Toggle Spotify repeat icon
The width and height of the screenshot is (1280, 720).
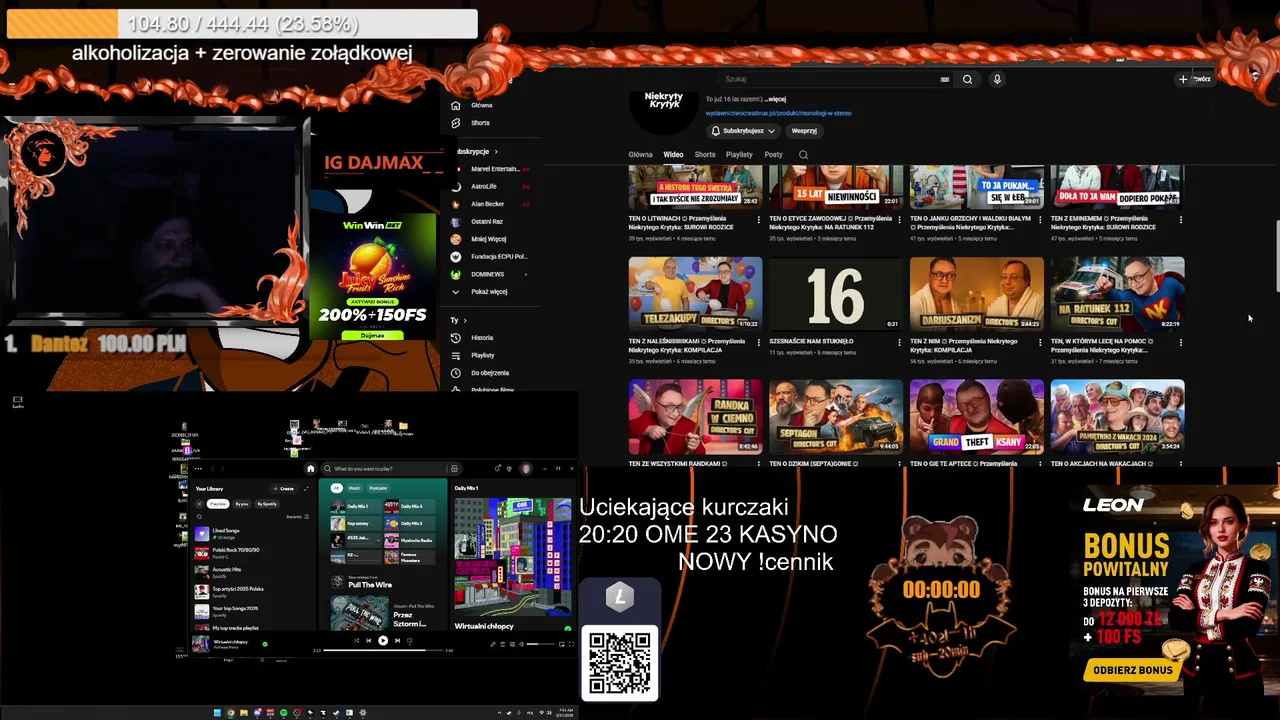[410, 640]
